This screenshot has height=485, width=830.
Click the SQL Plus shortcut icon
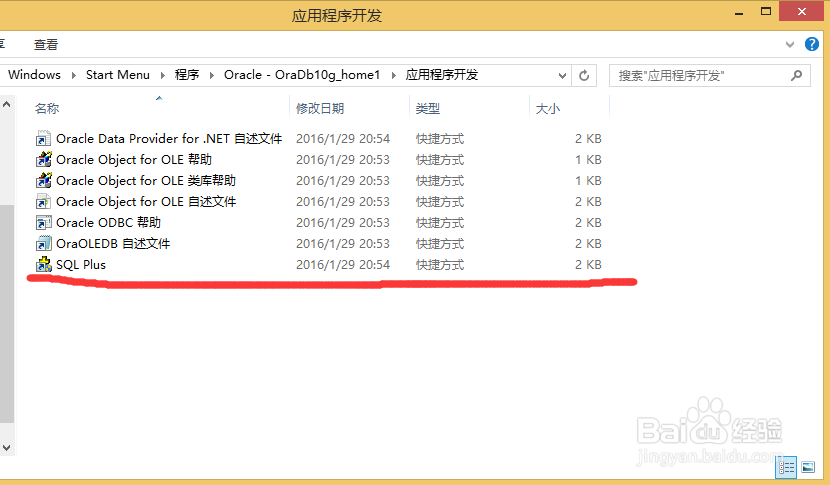click(x=43, y=264)
